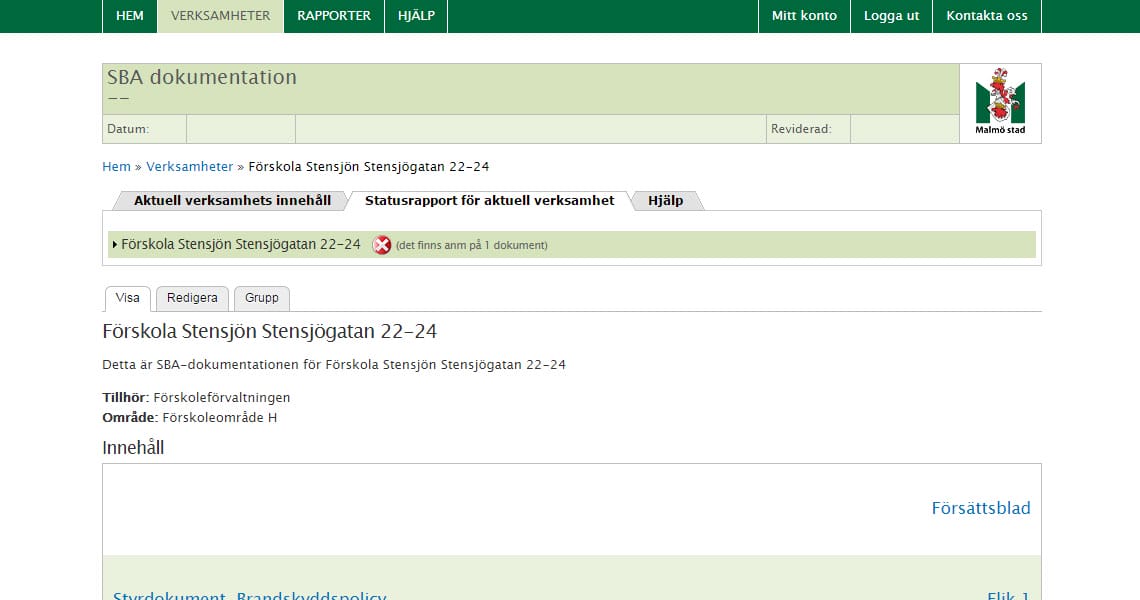Viewport: 1140px width, 600px height.
Task: Open Mitt konto
Action: 804,16
